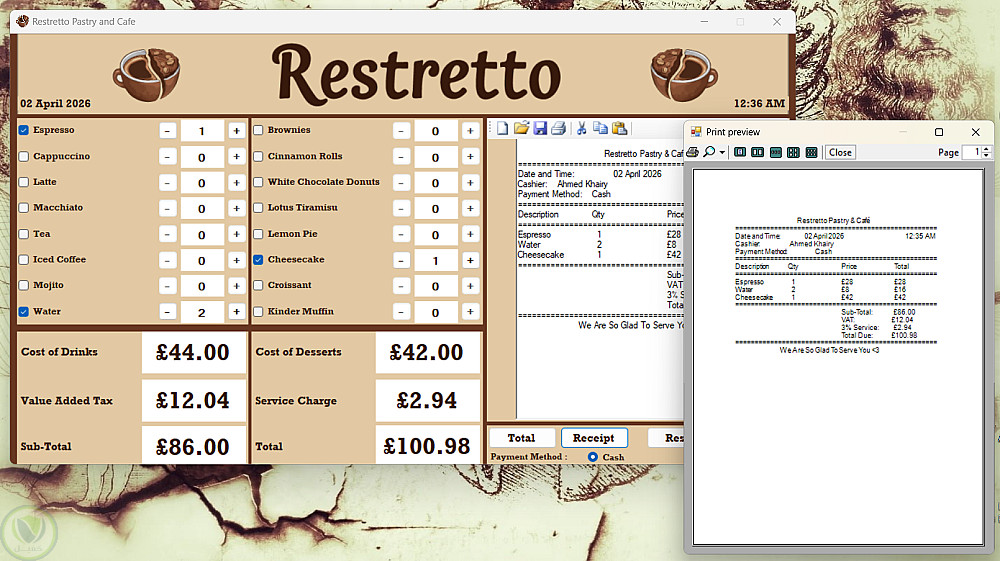Click the Open folder icon in receipt toolbar
The width and height of the screenshot is (1000, 561).
coord(521,129)
